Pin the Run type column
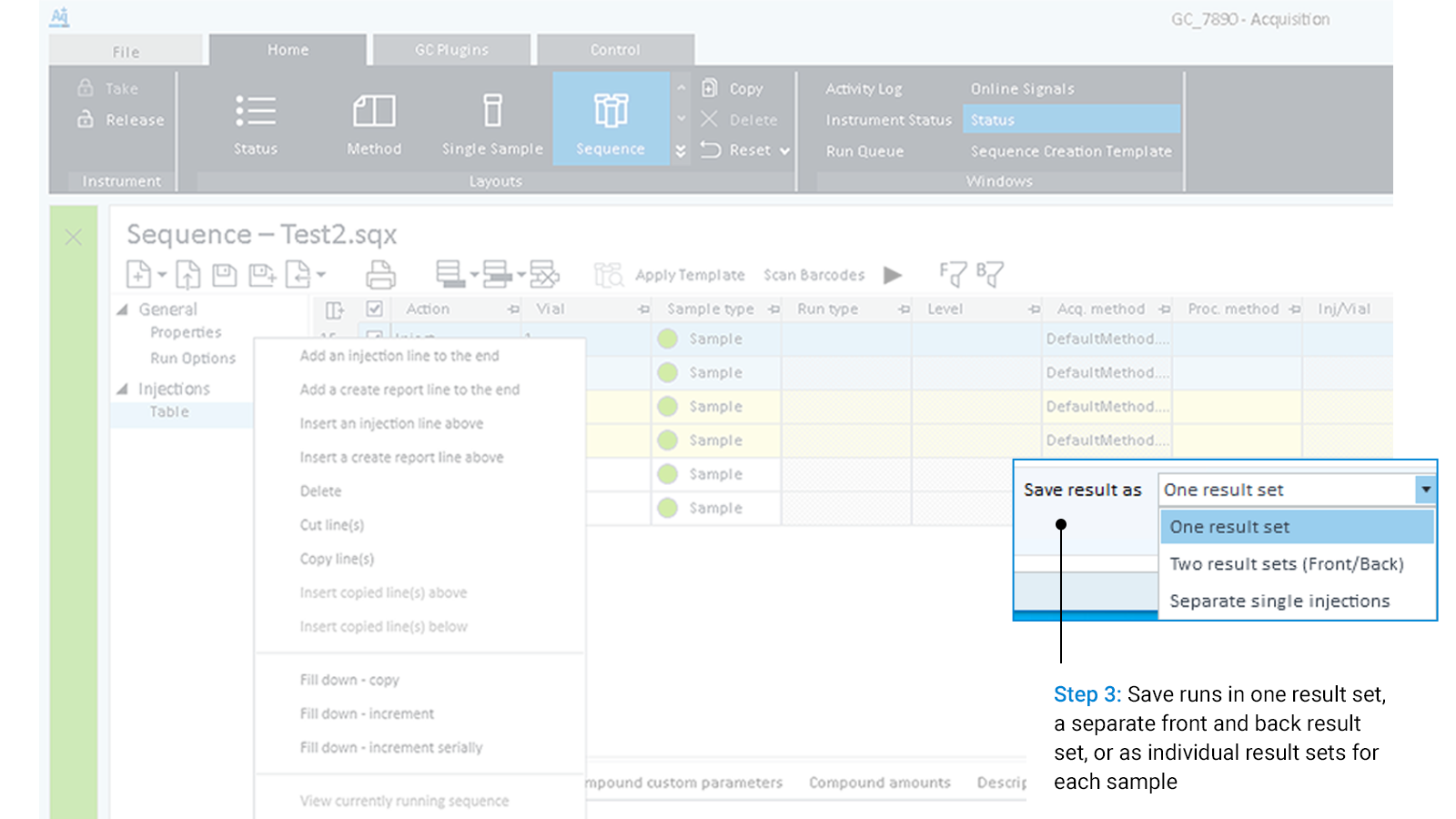This screenshot has width=1456, height=819. click(905, 309)
